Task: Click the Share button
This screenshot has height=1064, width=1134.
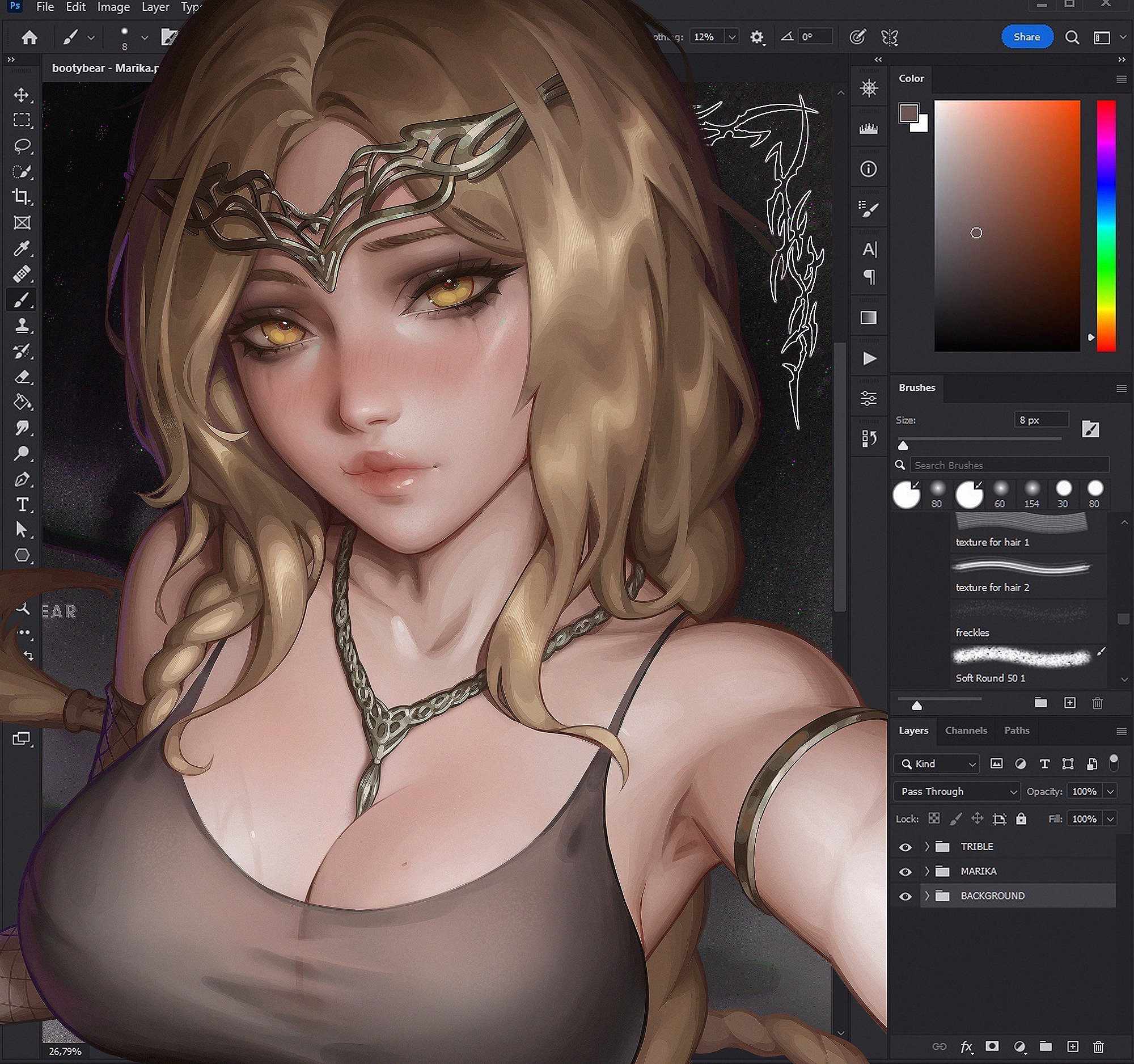Action: 1027,37
